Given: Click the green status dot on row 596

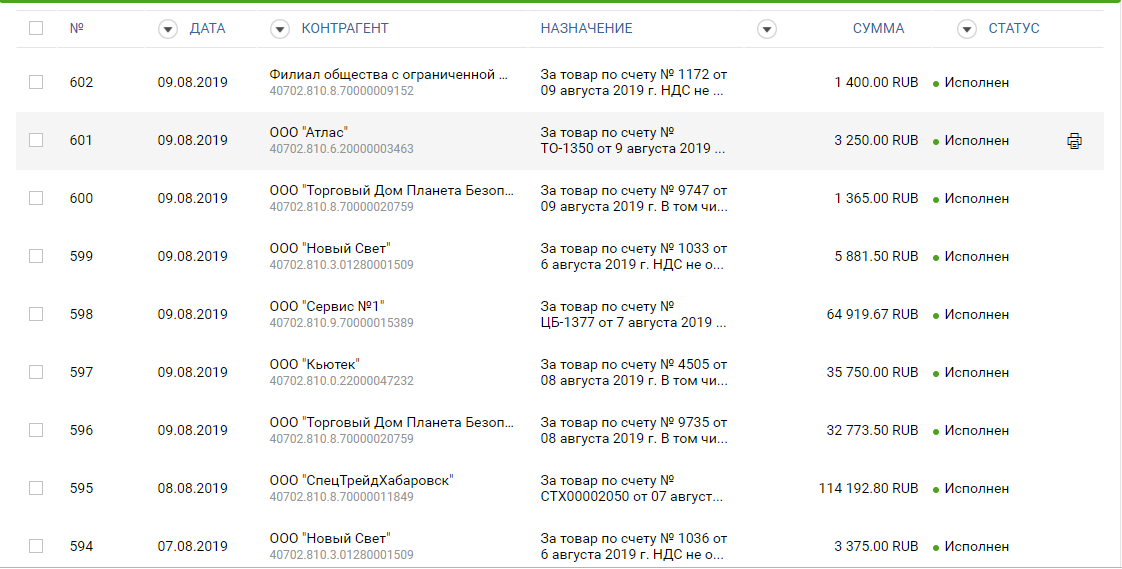Looking at the screenshot, I should click(936, 431).
